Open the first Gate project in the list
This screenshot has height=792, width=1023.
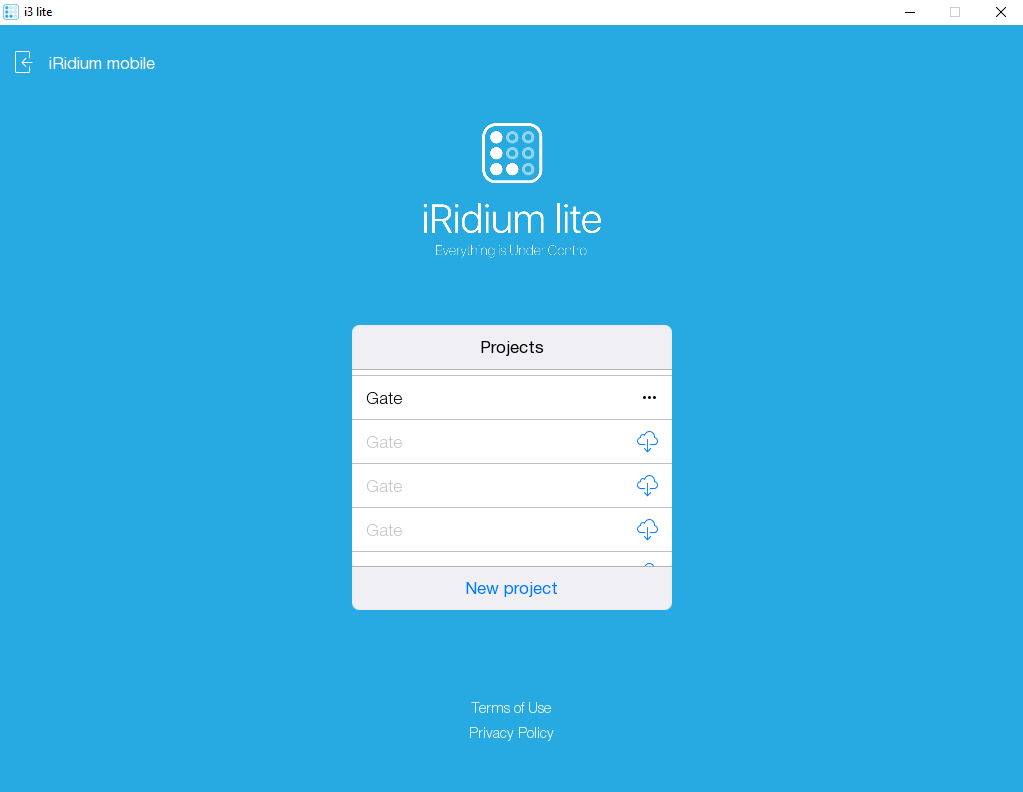(x=384, y=398)
